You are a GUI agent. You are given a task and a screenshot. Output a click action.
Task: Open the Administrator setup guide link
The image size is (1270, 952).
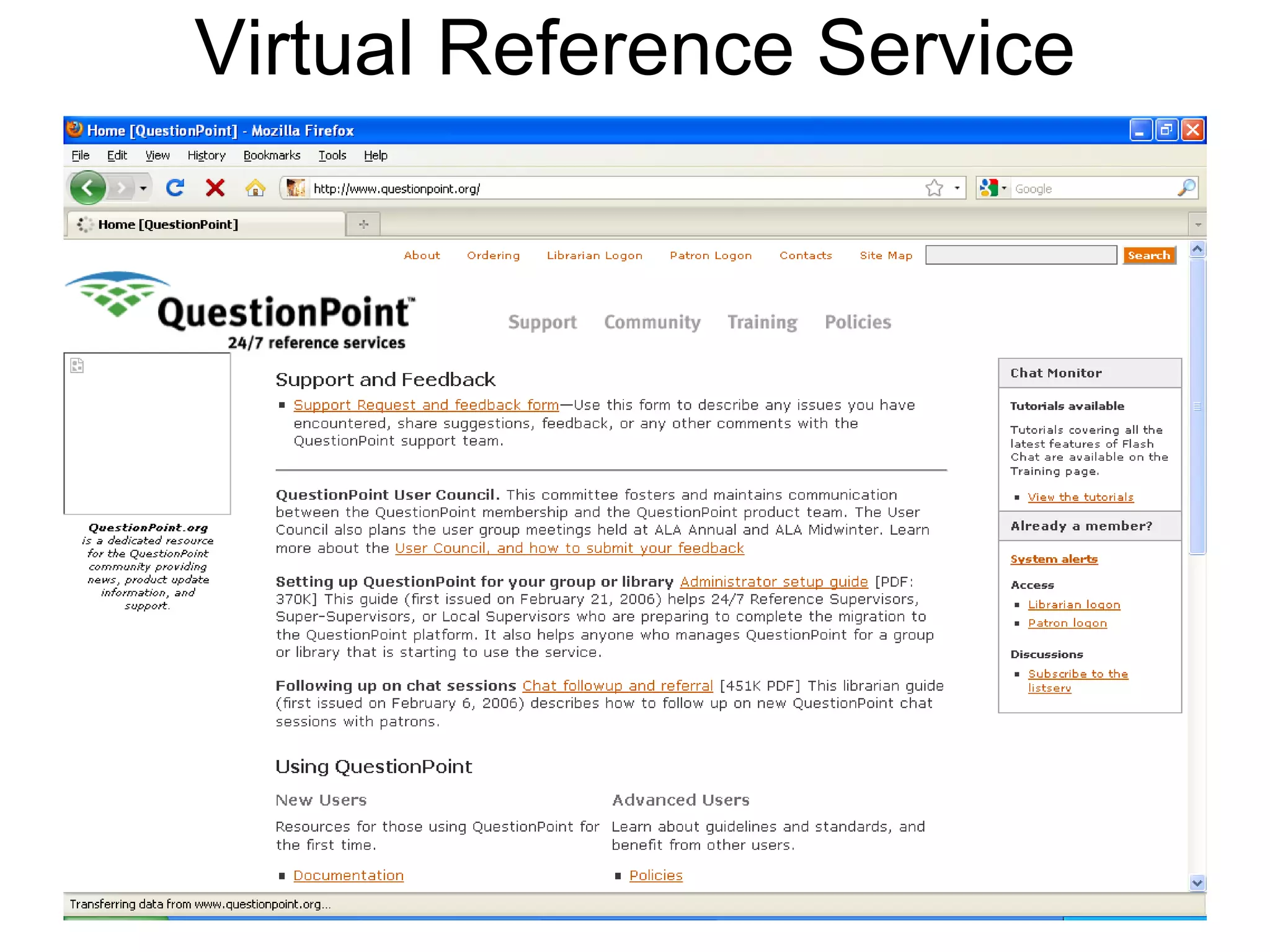[x=774, y=581]
